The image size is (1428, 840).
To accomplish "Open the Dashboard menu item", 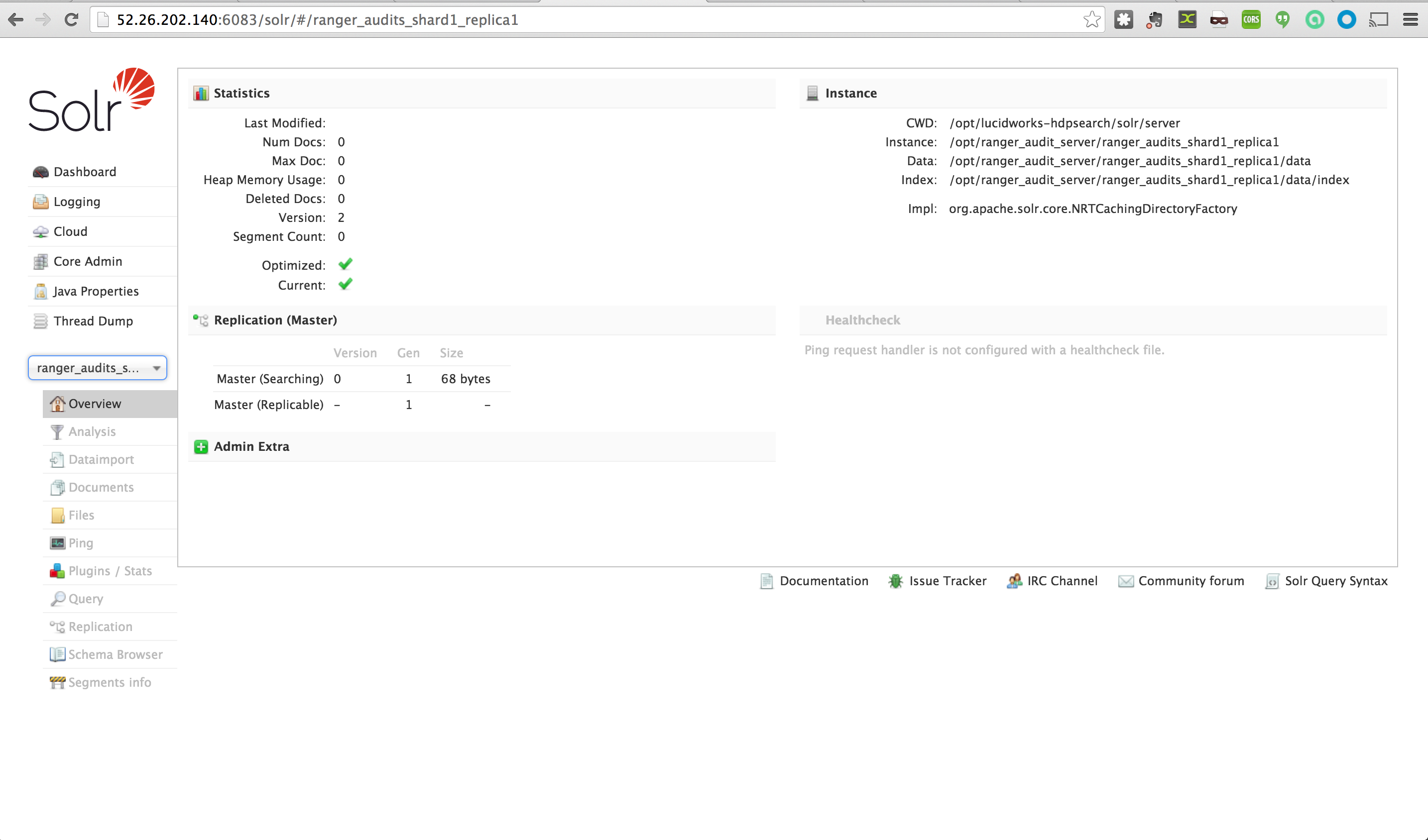I will [85, 172].
